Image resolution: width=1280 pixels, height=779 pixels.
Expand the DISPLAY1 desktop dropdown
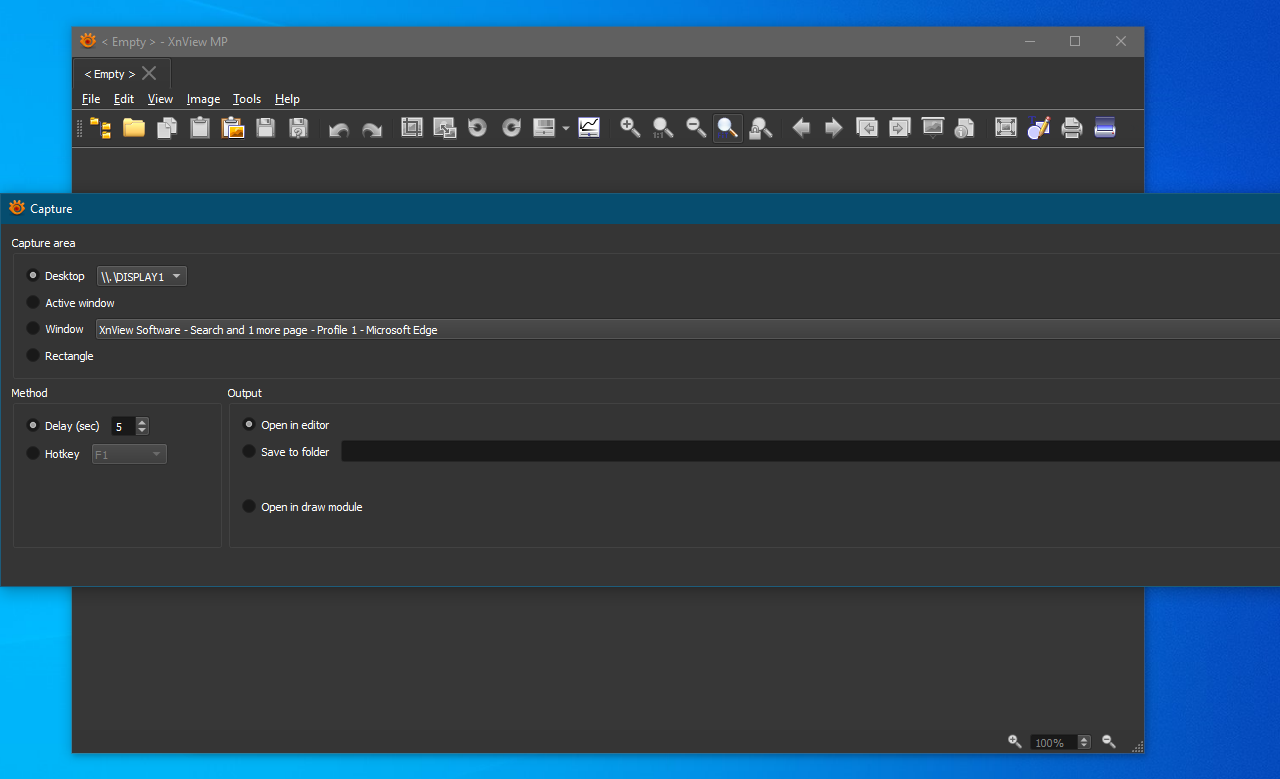[141, 277]
